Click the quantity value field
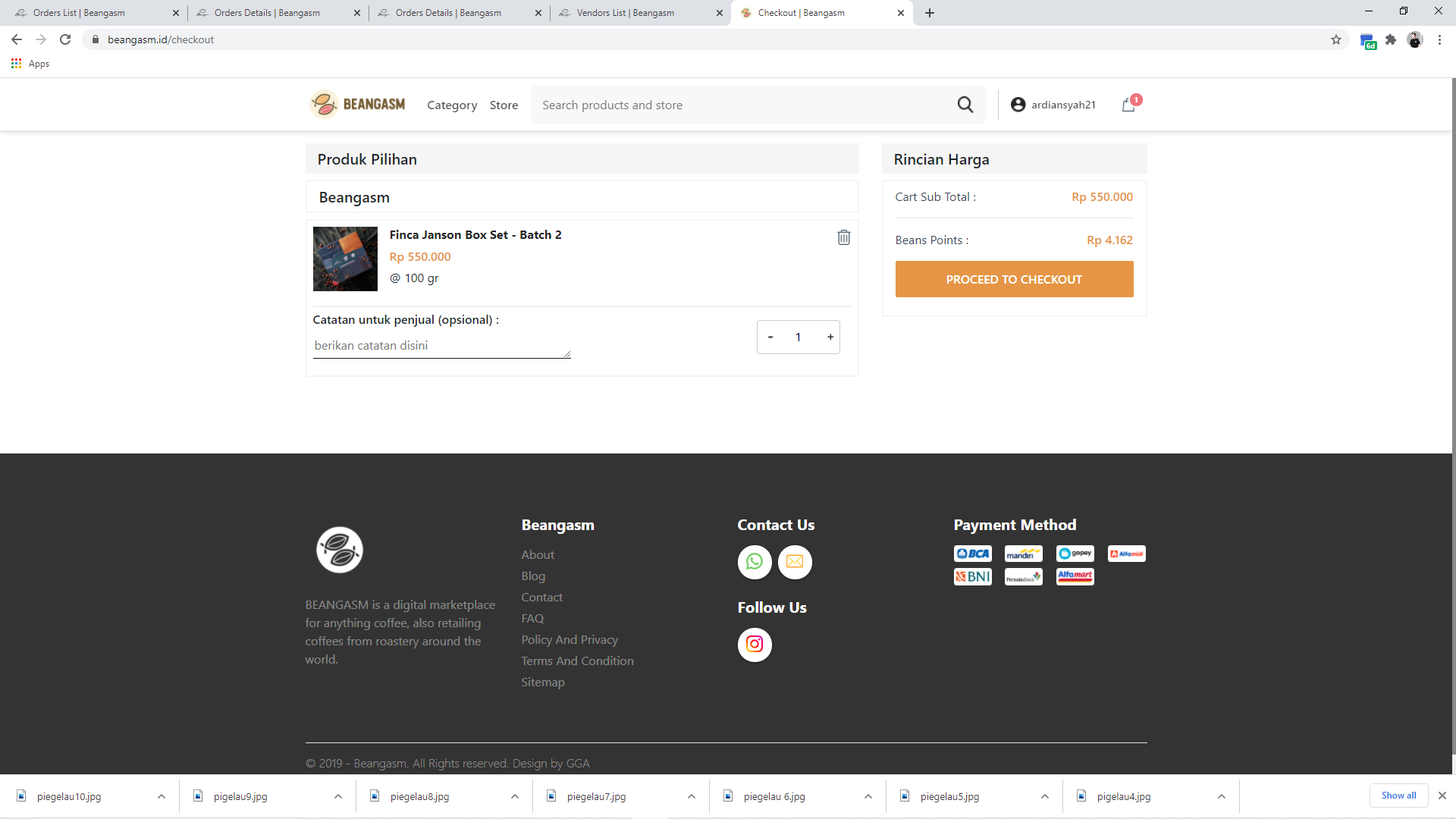Viewport: 1456px width, 819px height. (798, 337)
